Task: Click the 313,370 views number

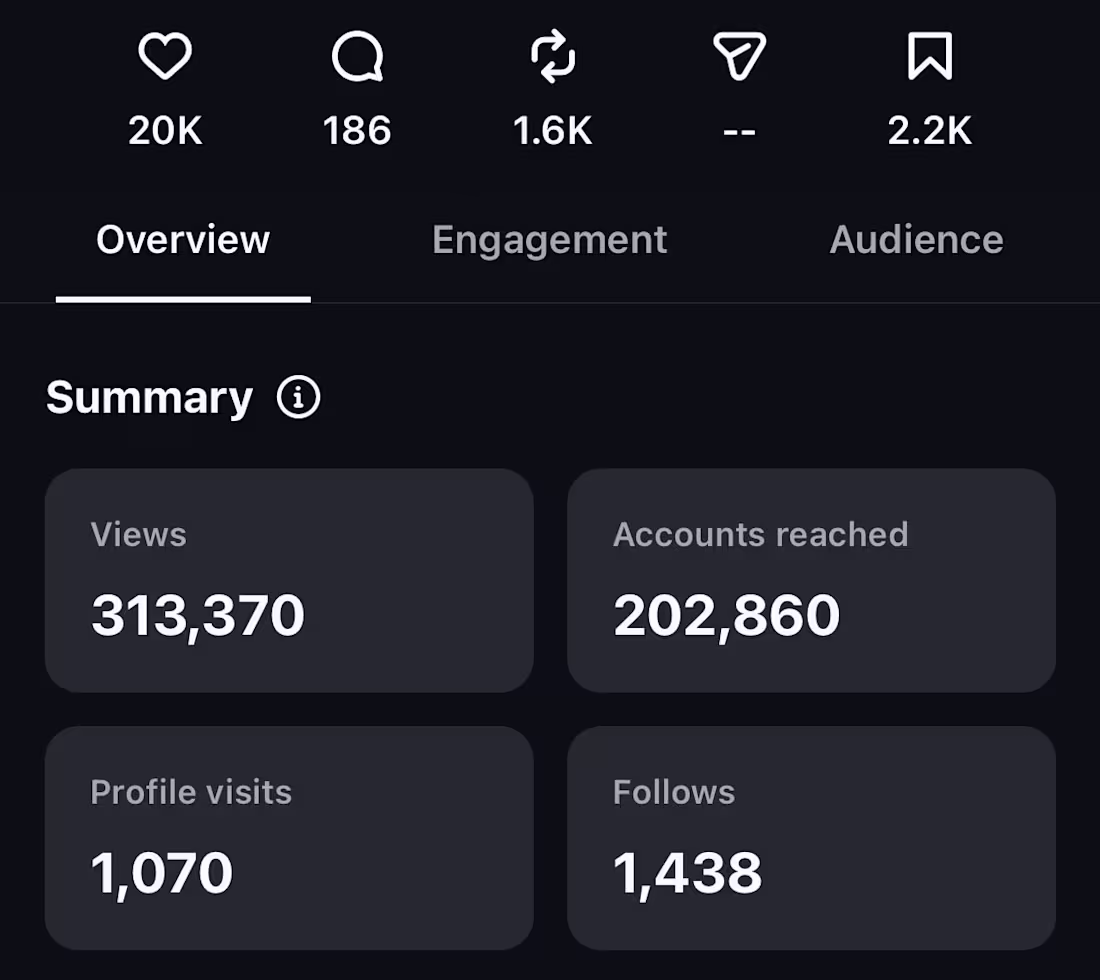Action: coord(198,616)
